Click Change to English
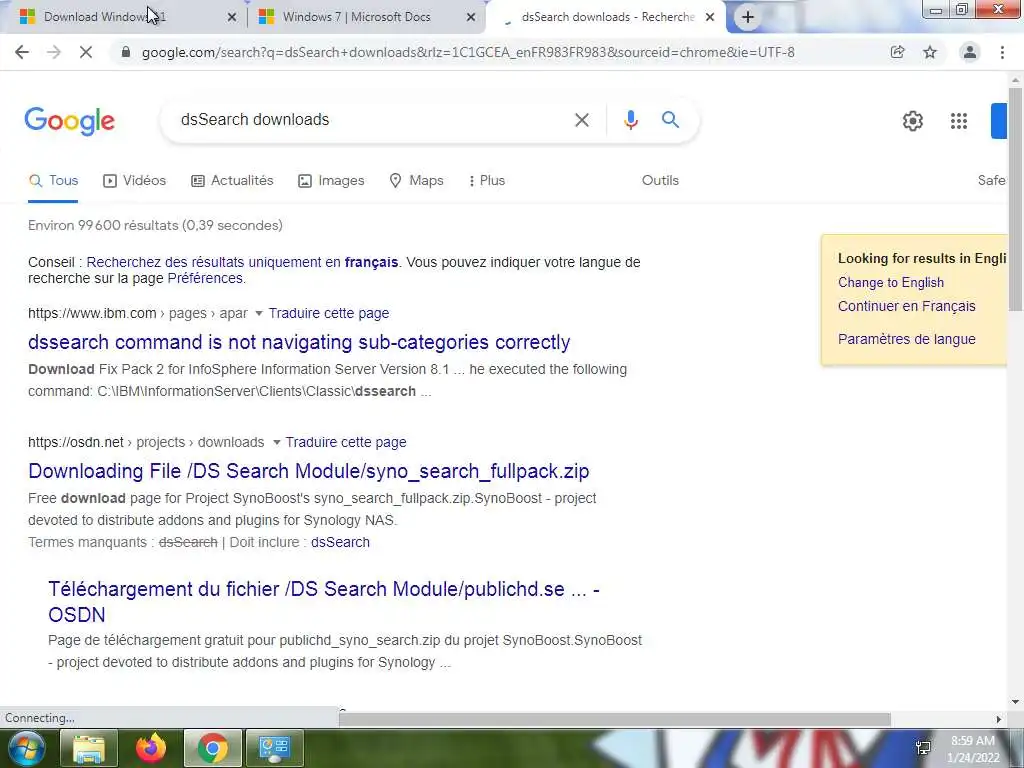The width and height of the screenshot is (1024, 768). 891,283
